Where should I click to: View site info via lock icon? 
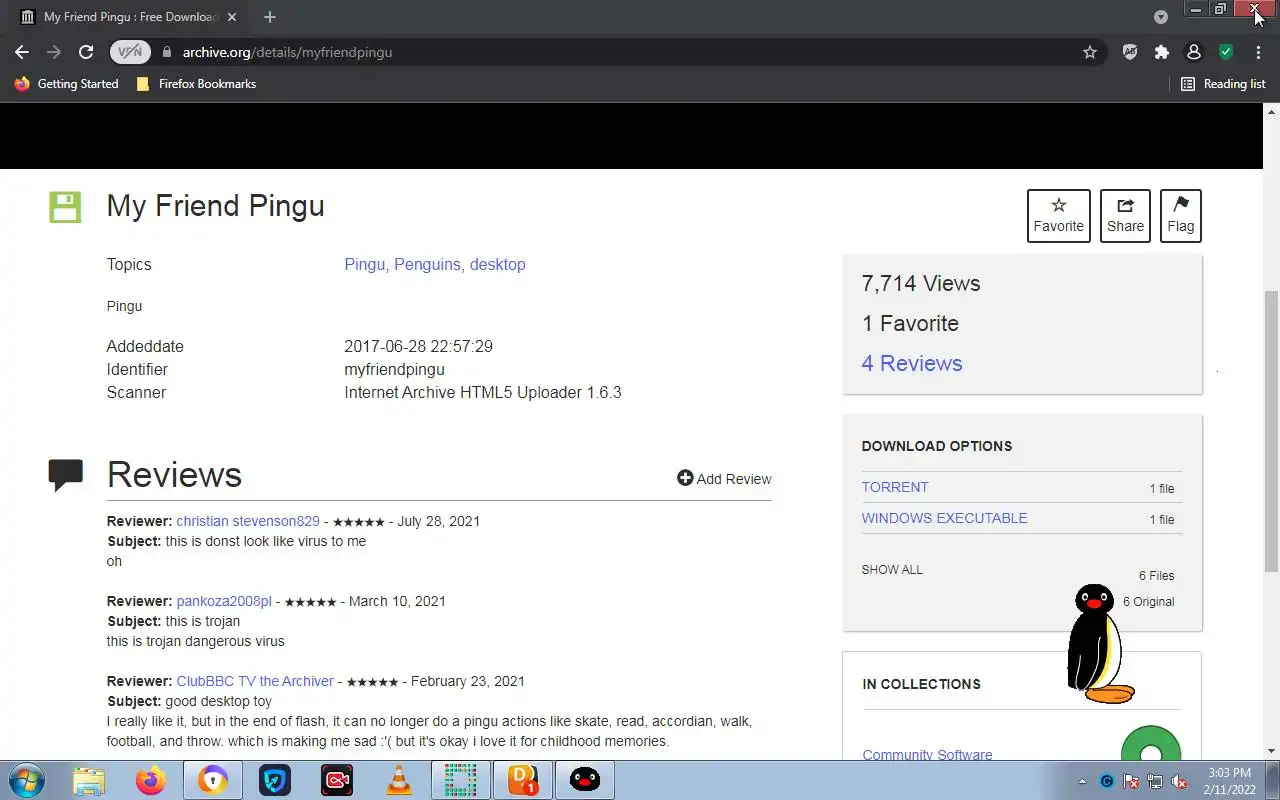pyautogui.click(x=167, y=52)
